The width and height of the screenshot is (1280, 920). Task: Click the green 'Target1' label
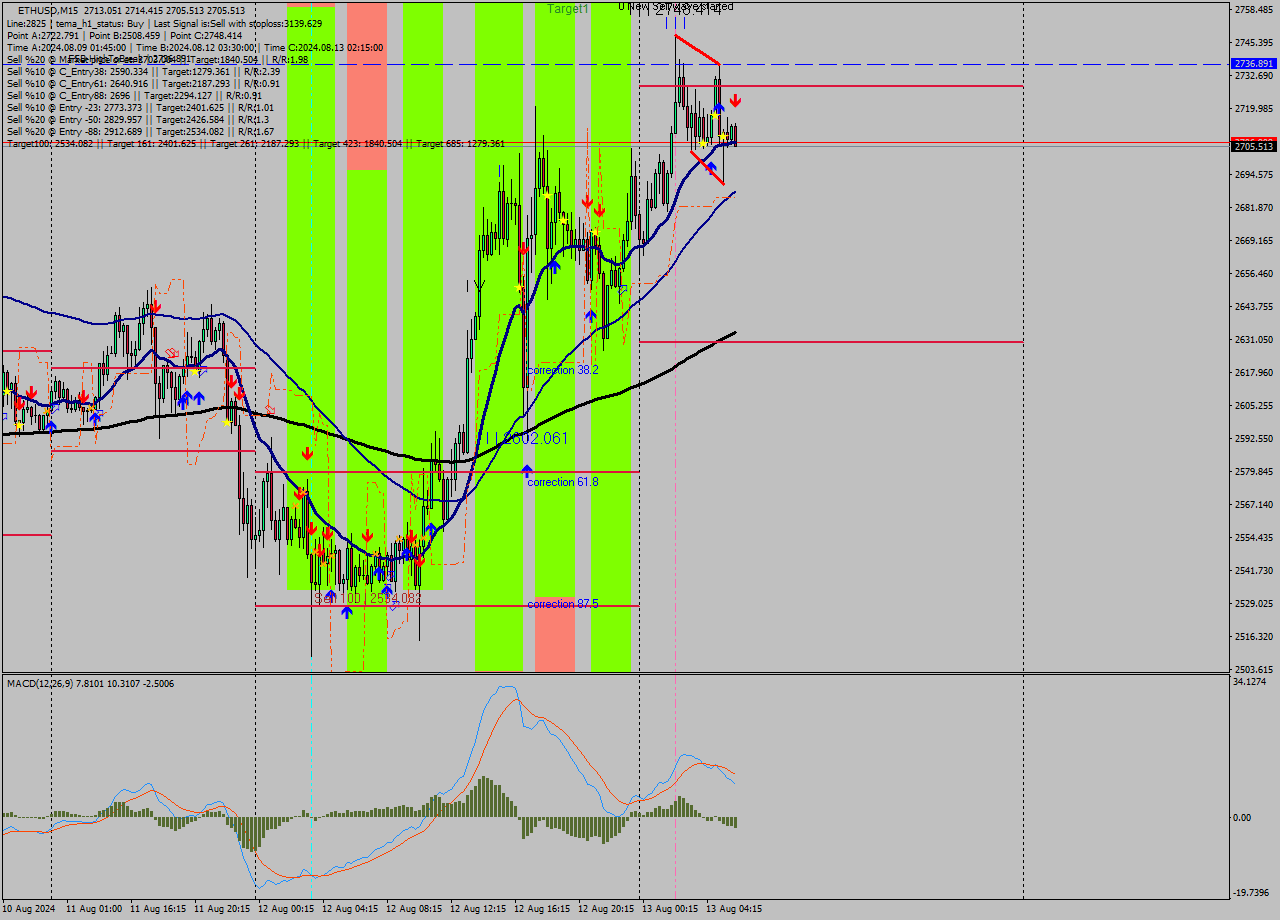(x=568, y=8)
